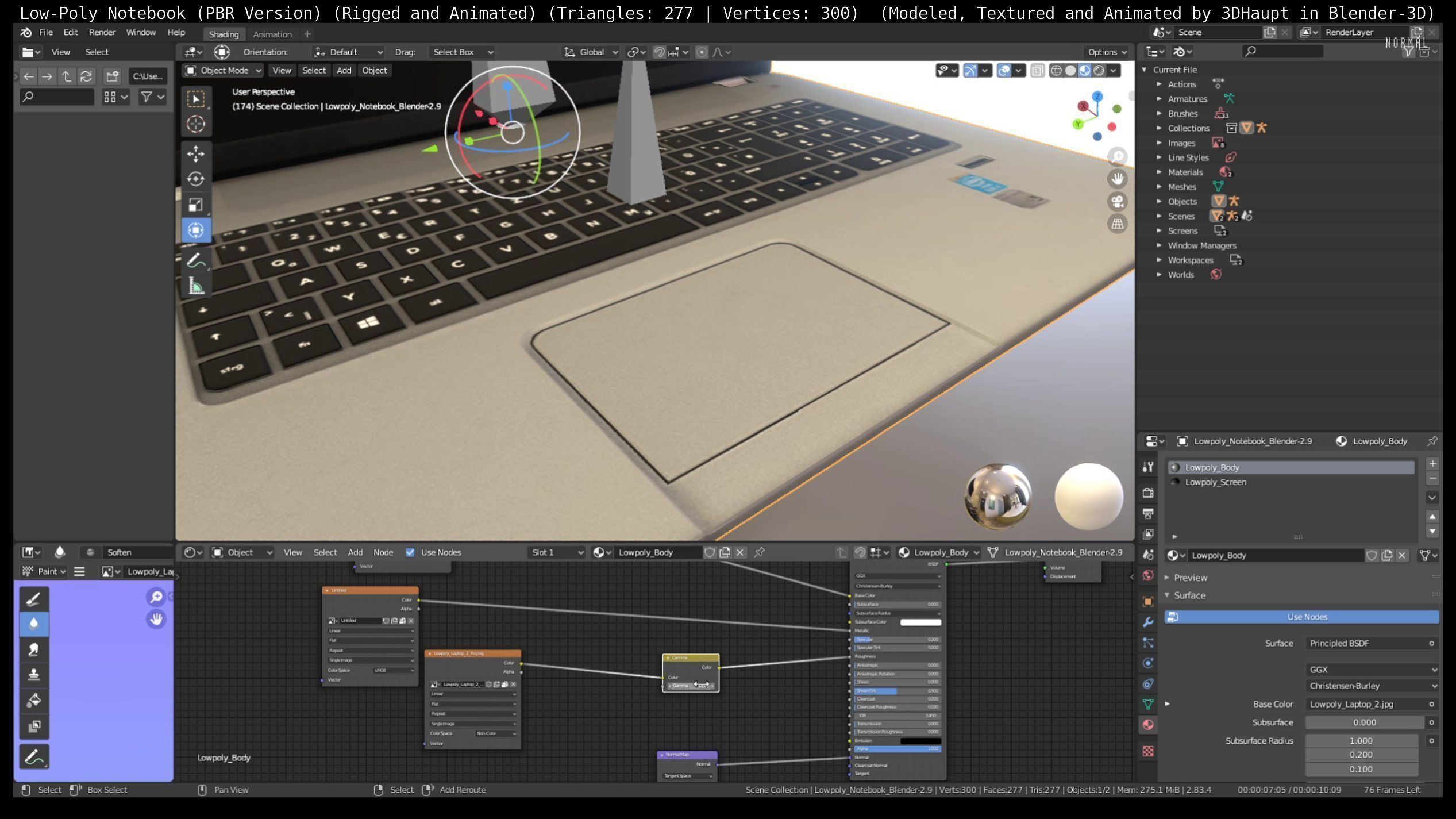
Task: Click the Subsurface value slider
Action: tap(1363, 722)
